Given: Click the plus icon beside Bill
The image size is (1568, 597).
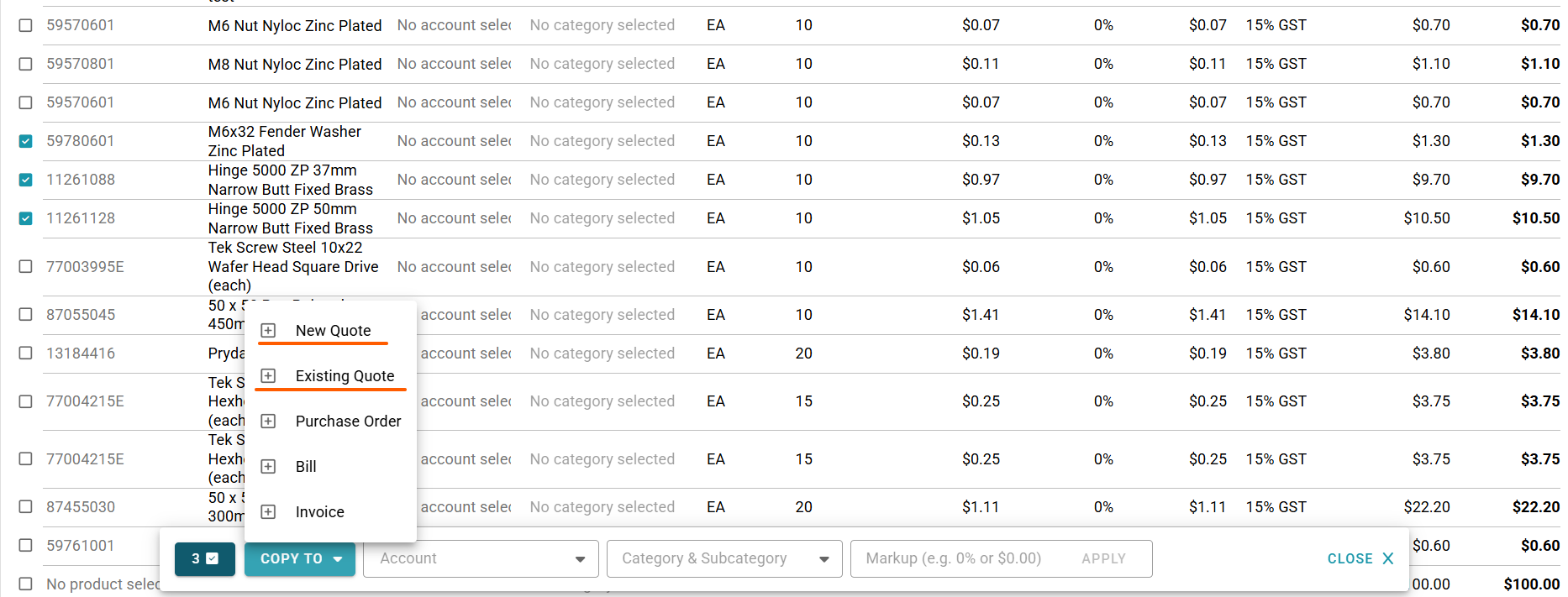Looking at the screenshot, I should (268, 467).
